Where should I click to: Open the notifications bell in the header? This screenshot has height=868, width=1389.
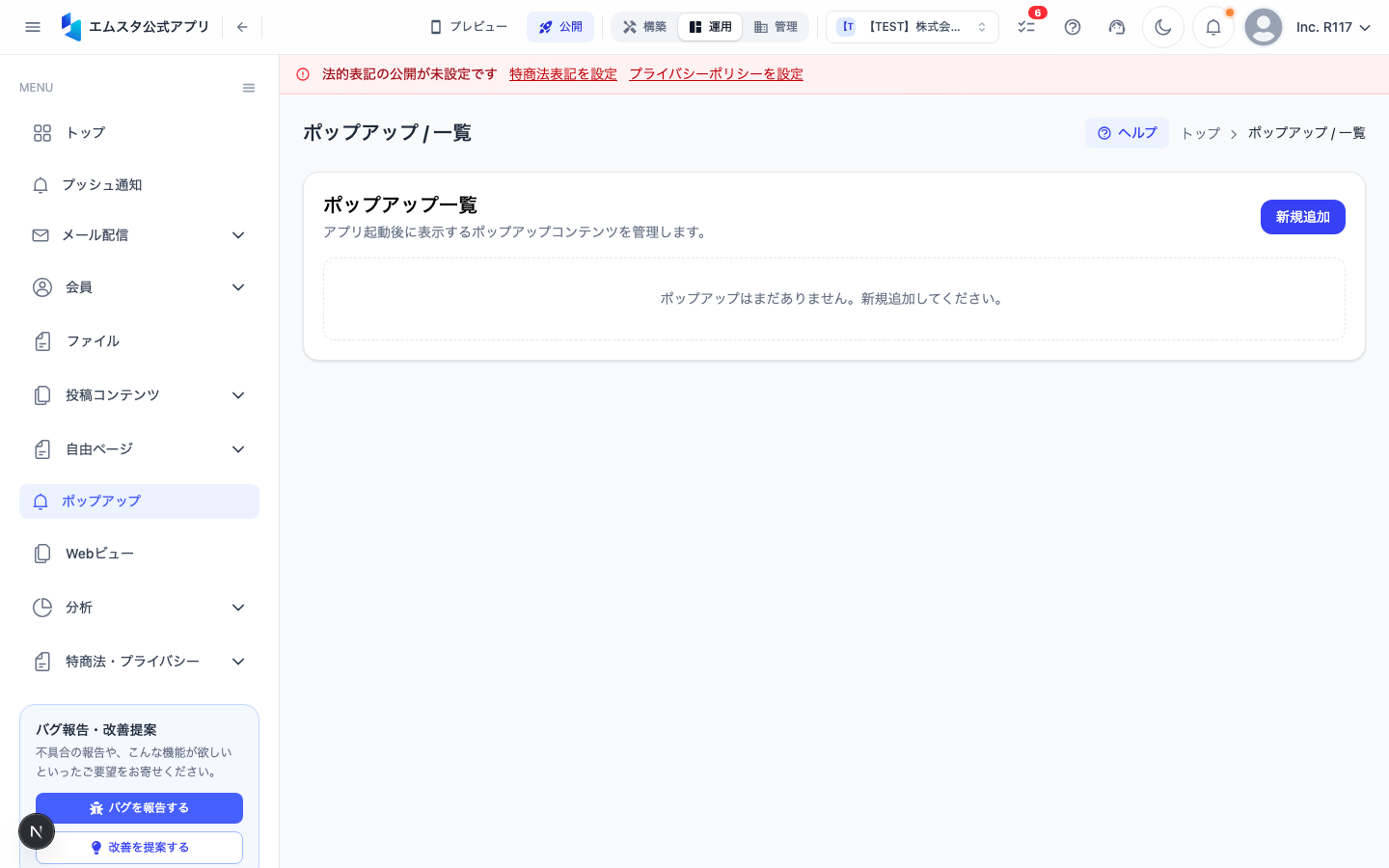click(1213, 27)
